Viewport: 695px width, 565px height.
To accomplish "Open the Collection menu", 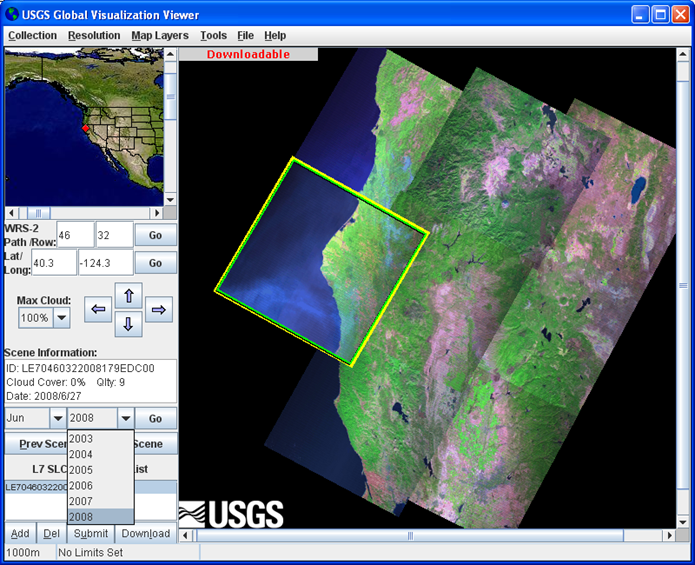I will (x=32, y=36).
